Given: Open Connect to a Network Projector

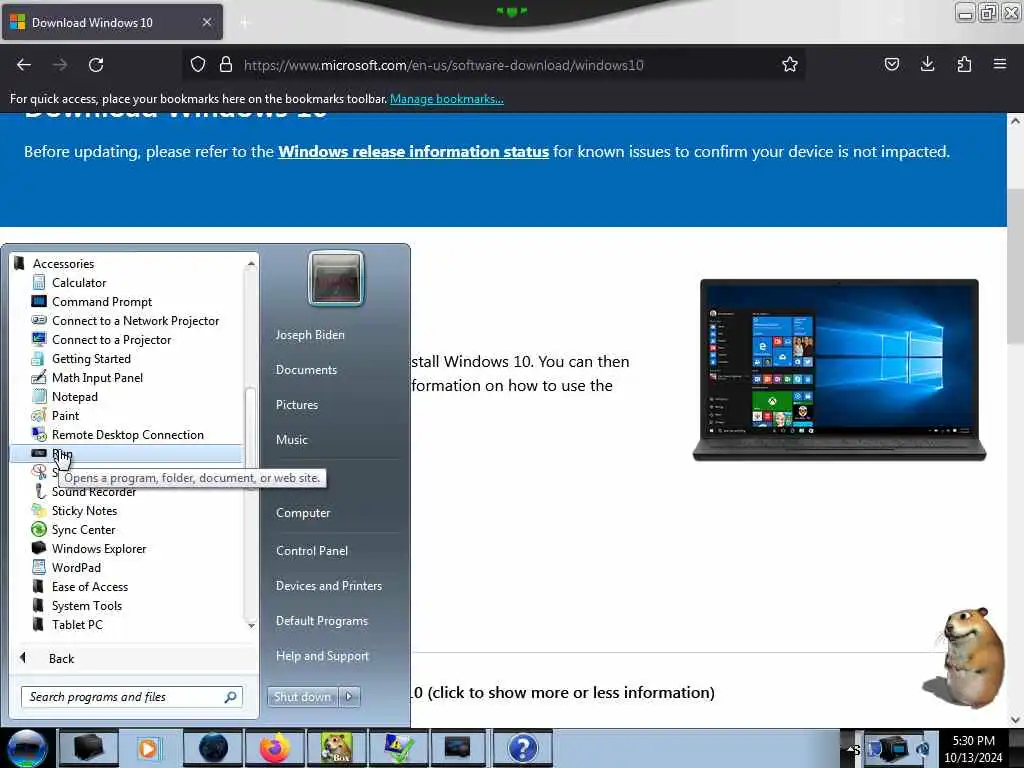Looking at the screenshot, I should point(135,321).
